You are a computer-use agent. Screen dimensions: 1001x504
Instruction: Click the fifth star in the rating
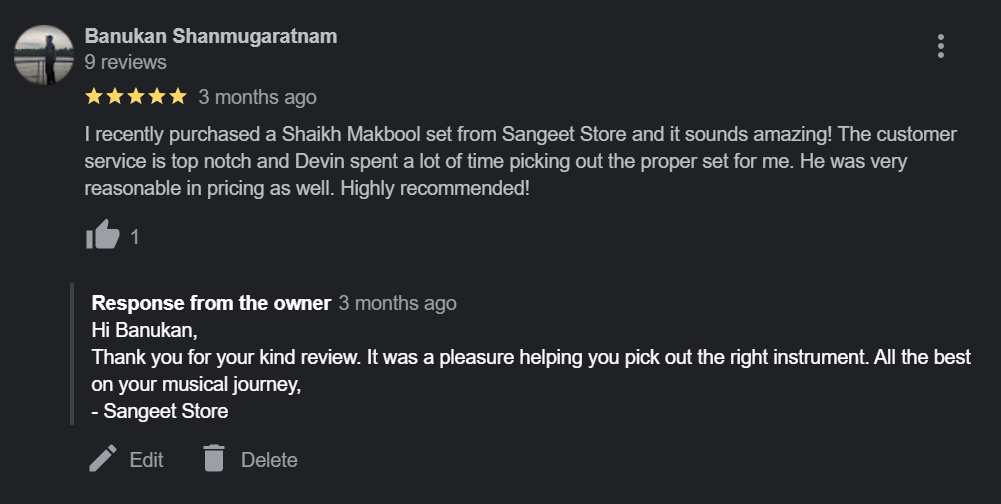[178, 97]
